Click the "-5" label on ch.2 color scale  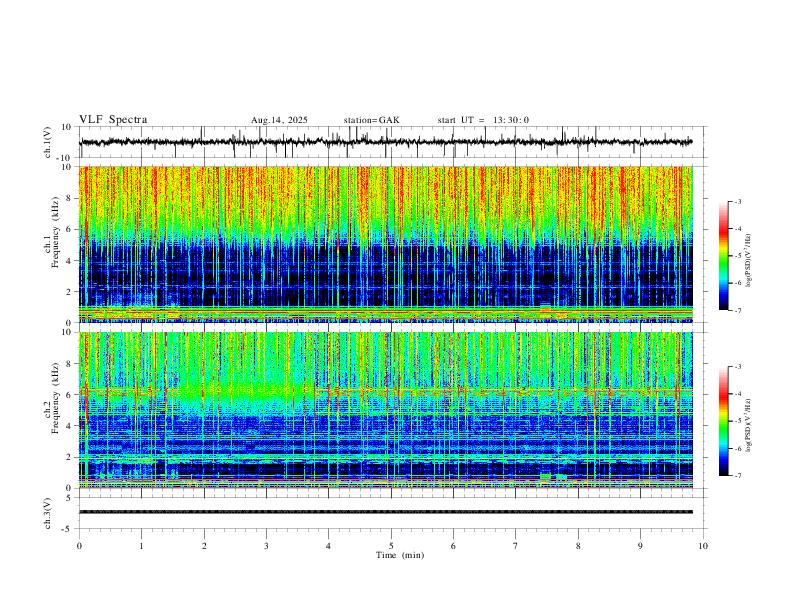tap(737, 421)
